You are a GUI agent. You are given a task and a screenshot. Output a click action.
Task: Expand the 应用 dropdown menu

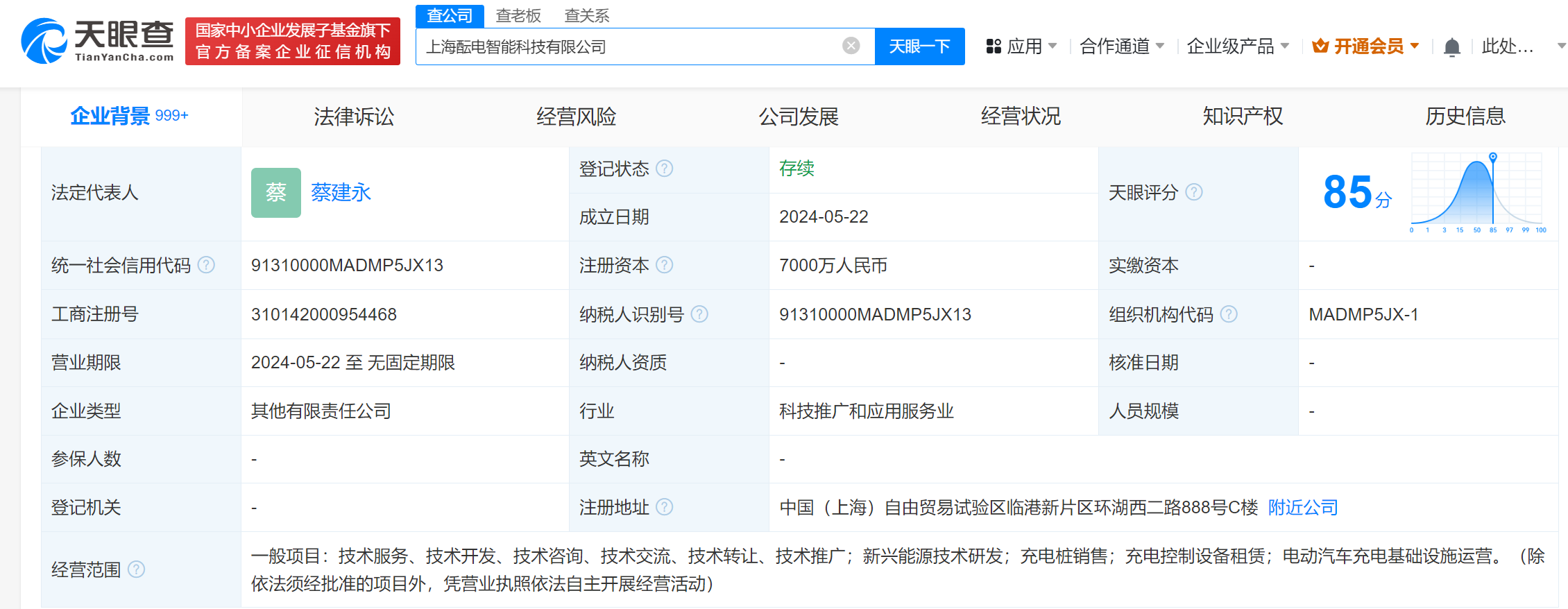point(1022,46)
